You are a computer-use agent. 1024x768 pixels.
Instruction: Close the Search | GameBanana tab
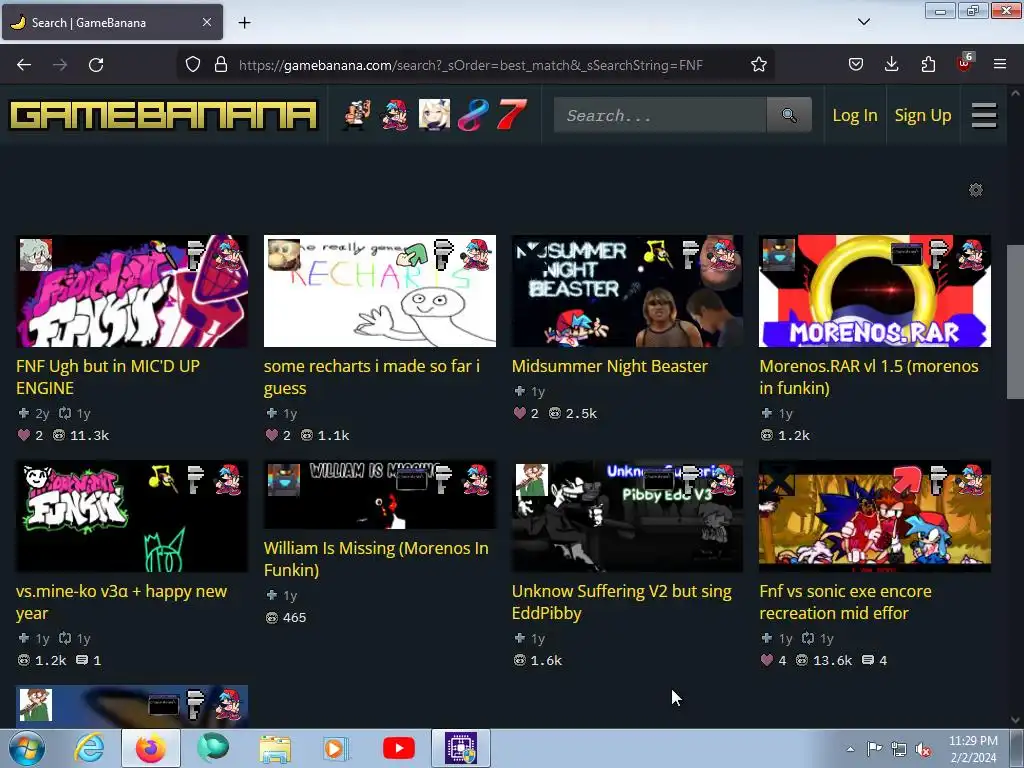[206, 22]
